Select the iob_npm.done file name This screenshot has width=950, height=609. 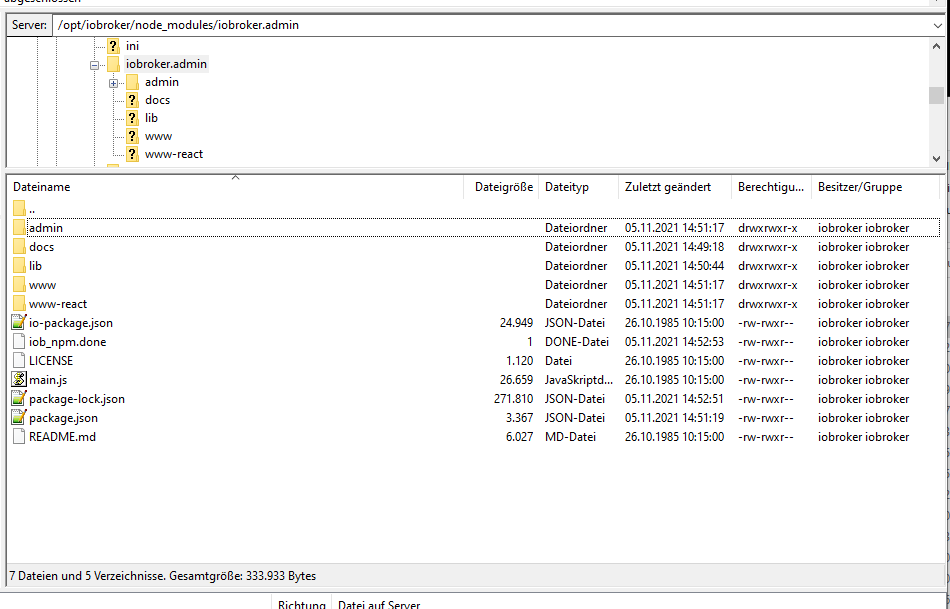click(x=68, y=342)
